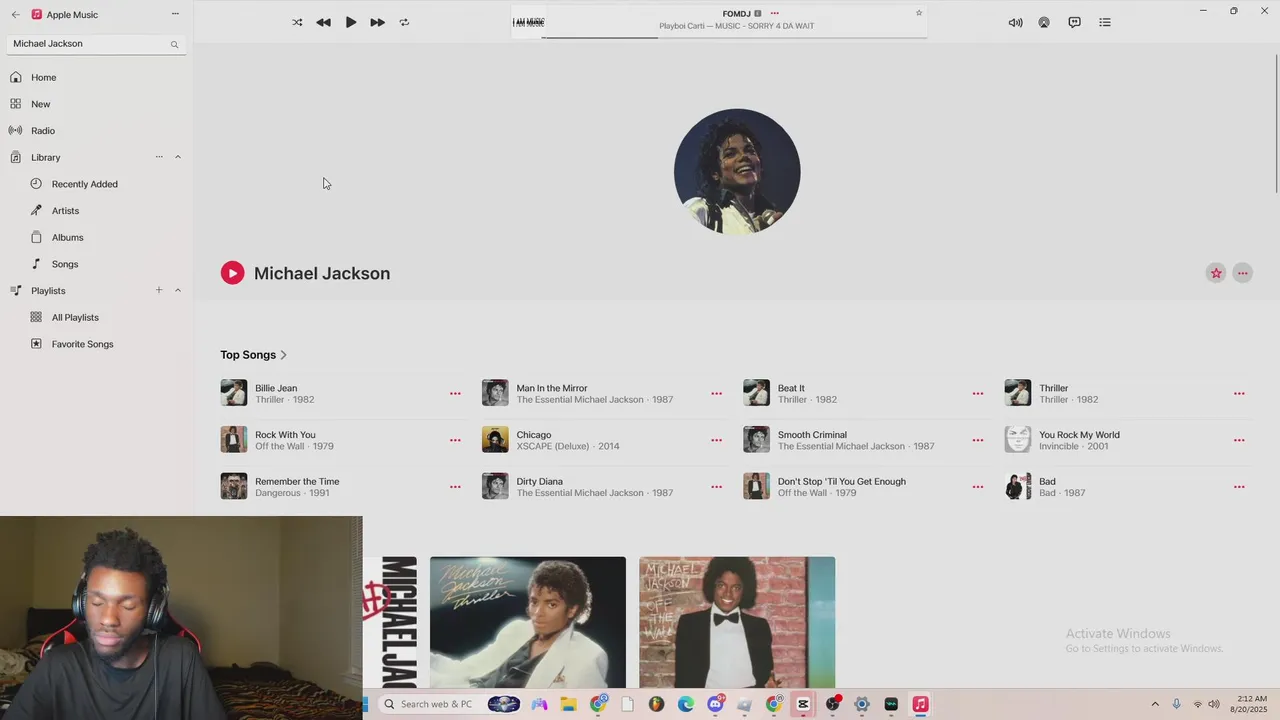Viewport: 1280px width, 720px height.
Task: Favorite the now playing song FOMDJ
Action: 918,13
